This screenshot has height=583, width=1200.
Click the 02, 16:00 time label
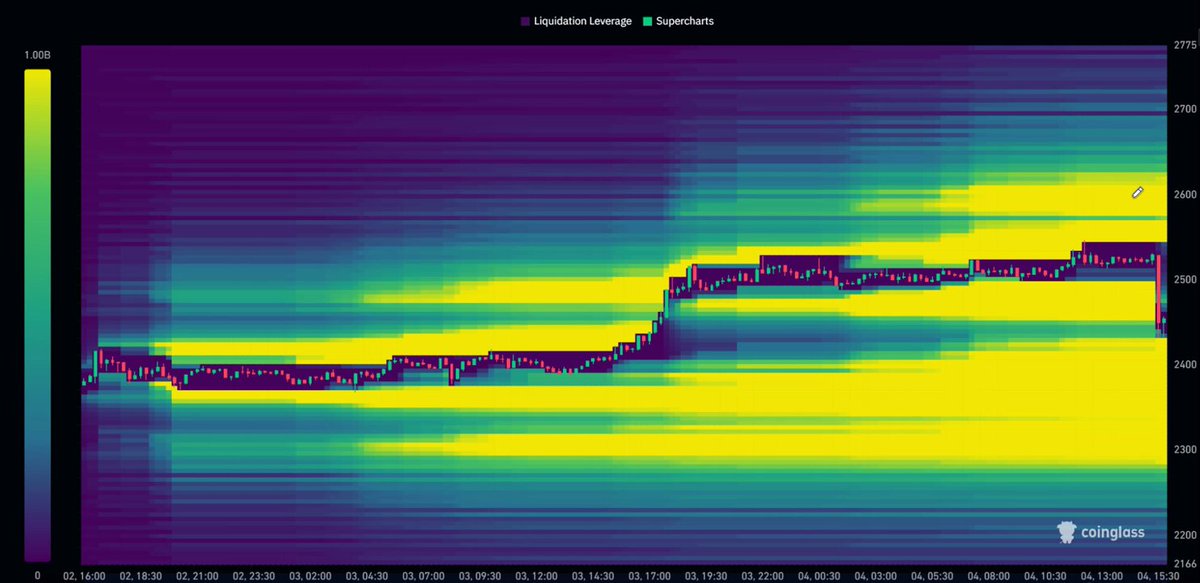click(x=82, y=576)
